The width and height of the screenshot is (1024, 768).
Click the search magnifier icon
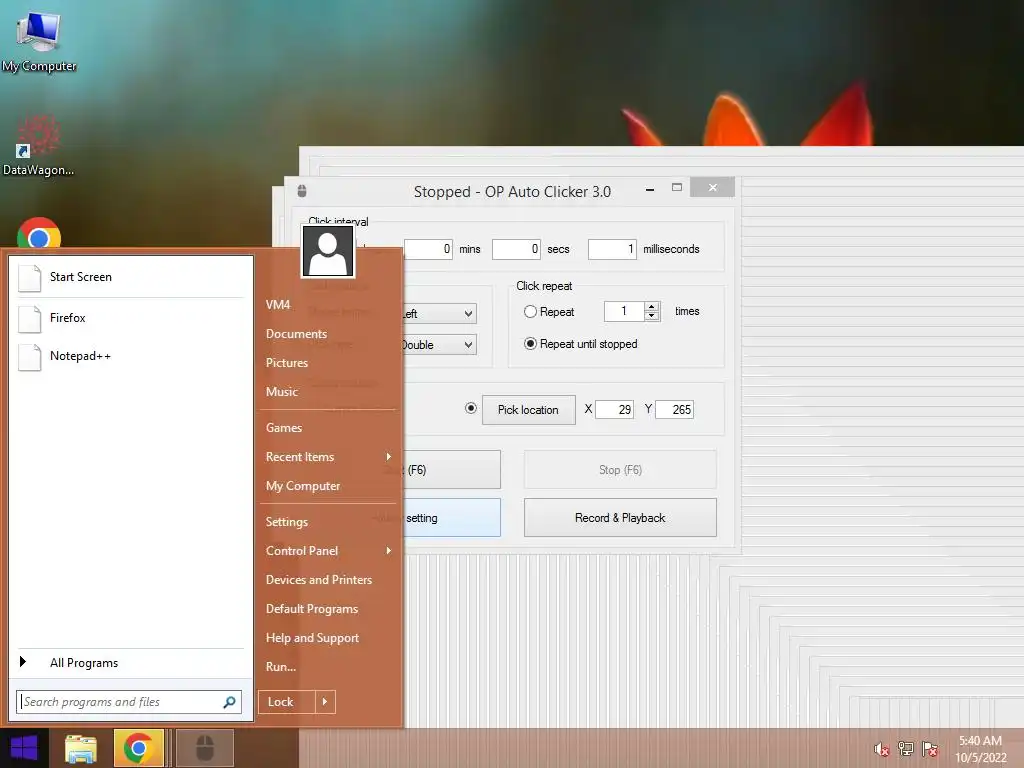point(229,702)
